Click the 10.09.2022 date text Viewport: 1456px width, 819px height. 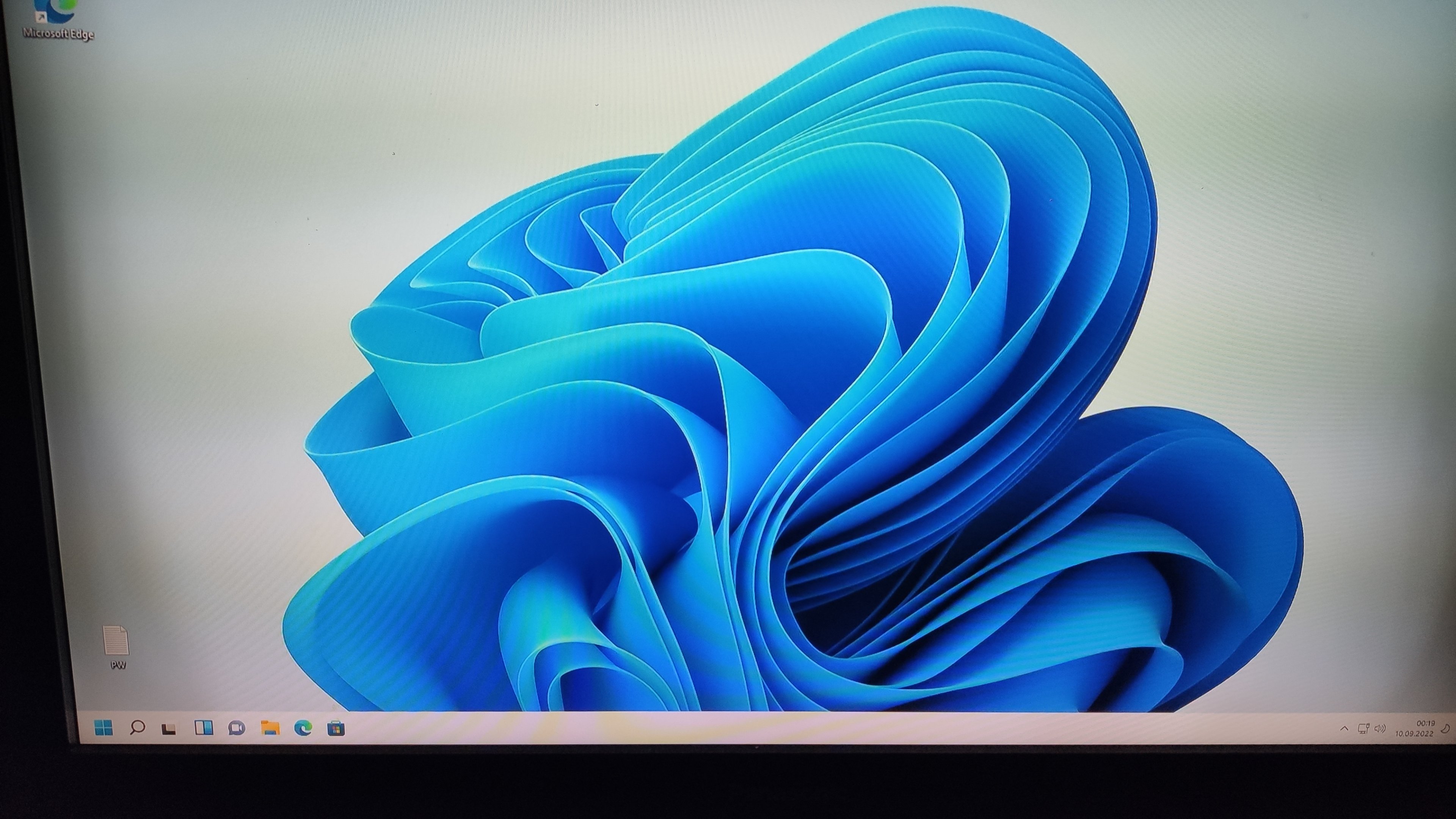[1414, 734]
